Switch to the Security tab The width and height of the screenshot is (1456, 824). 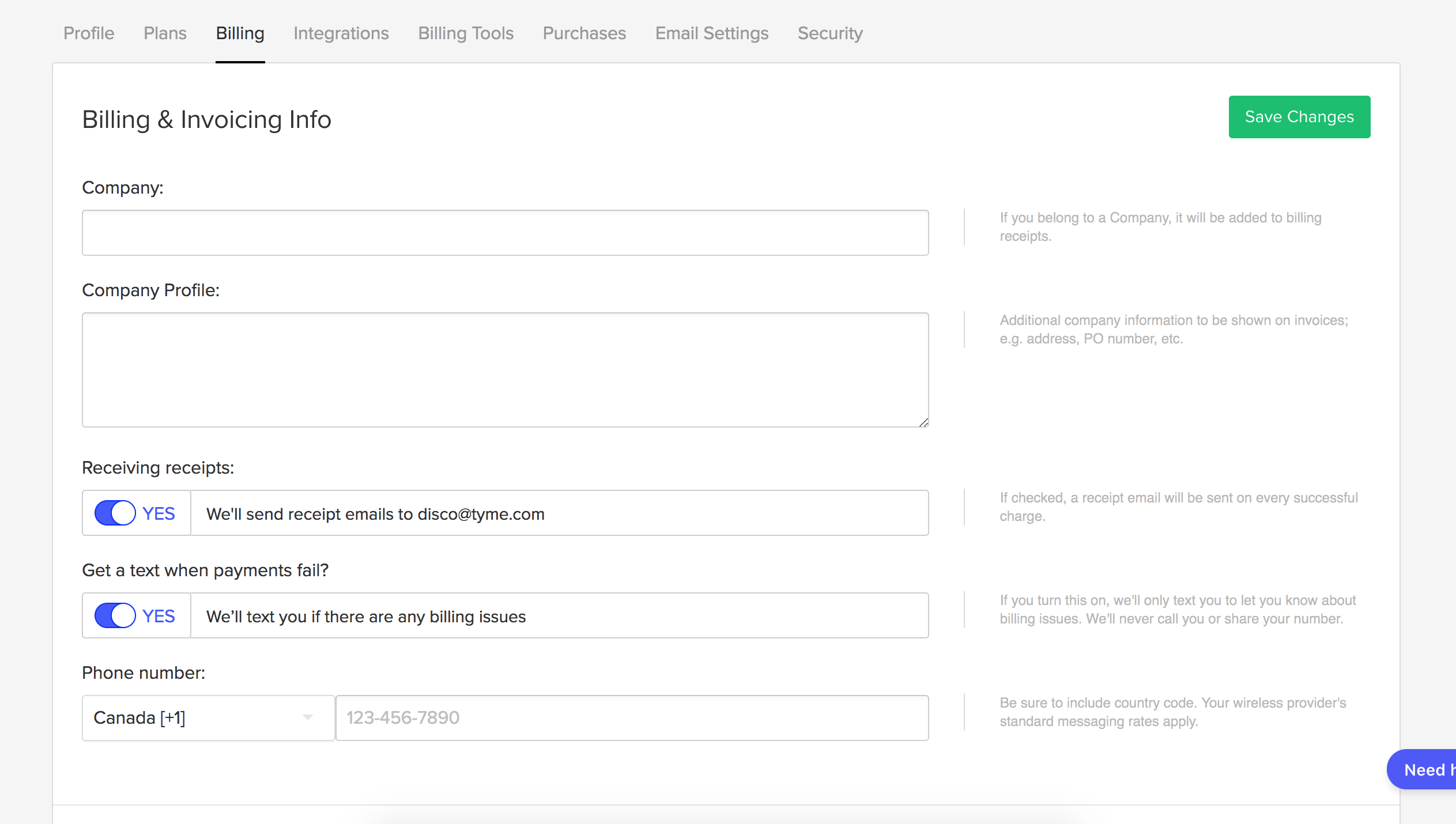click(x=830, y=33)
